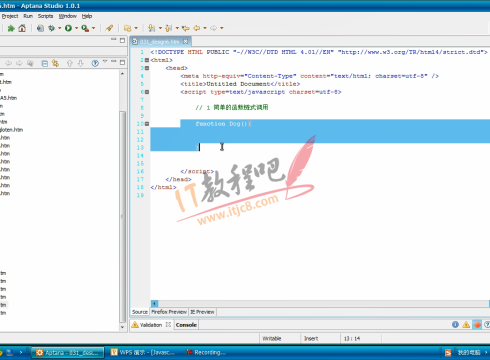Open the Aptana home page icon
Viewport: 490px width, 360px height.
22,28
